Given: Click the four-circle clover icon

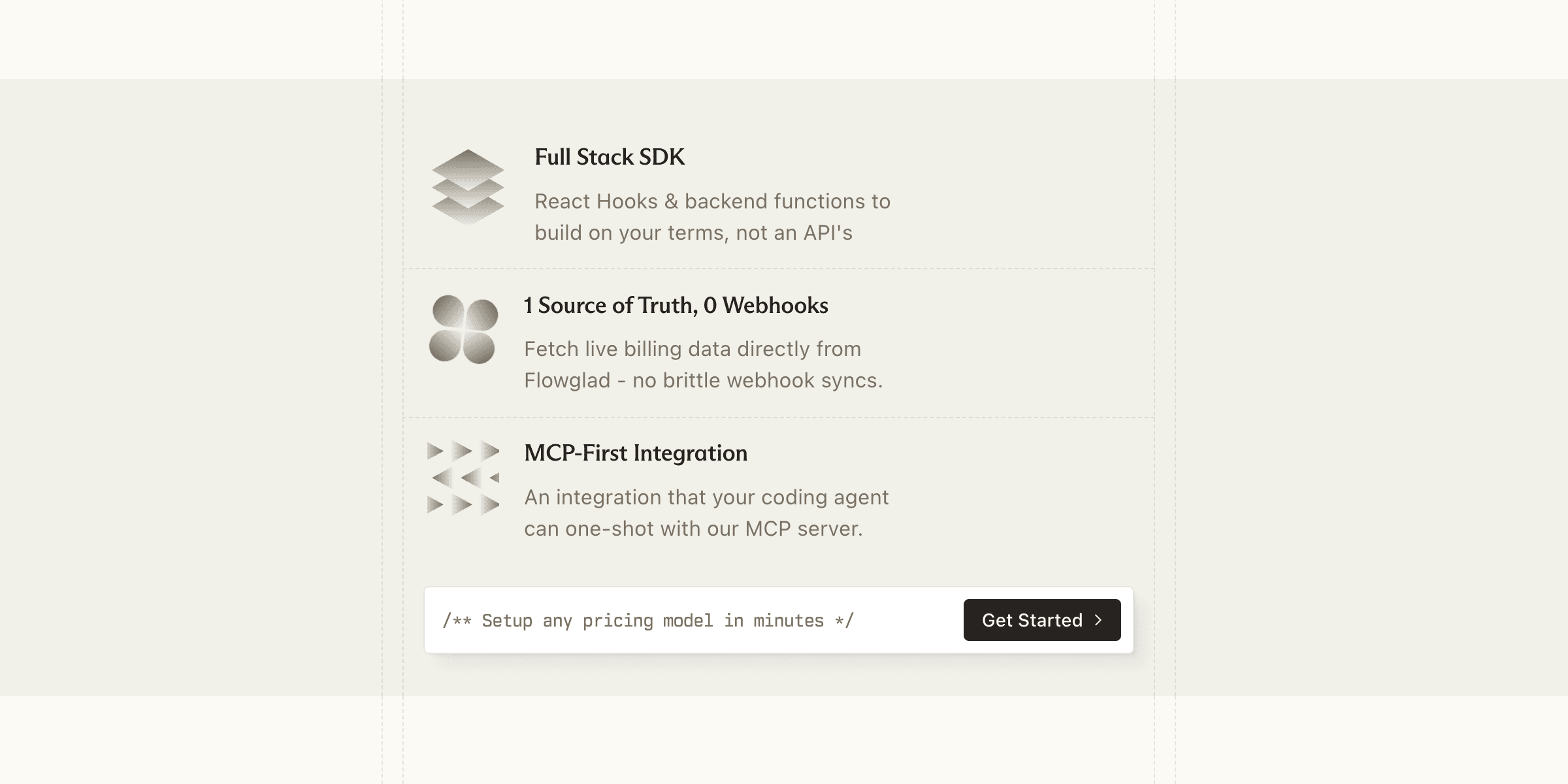Looking at the screenshot, I should [463, 329].
